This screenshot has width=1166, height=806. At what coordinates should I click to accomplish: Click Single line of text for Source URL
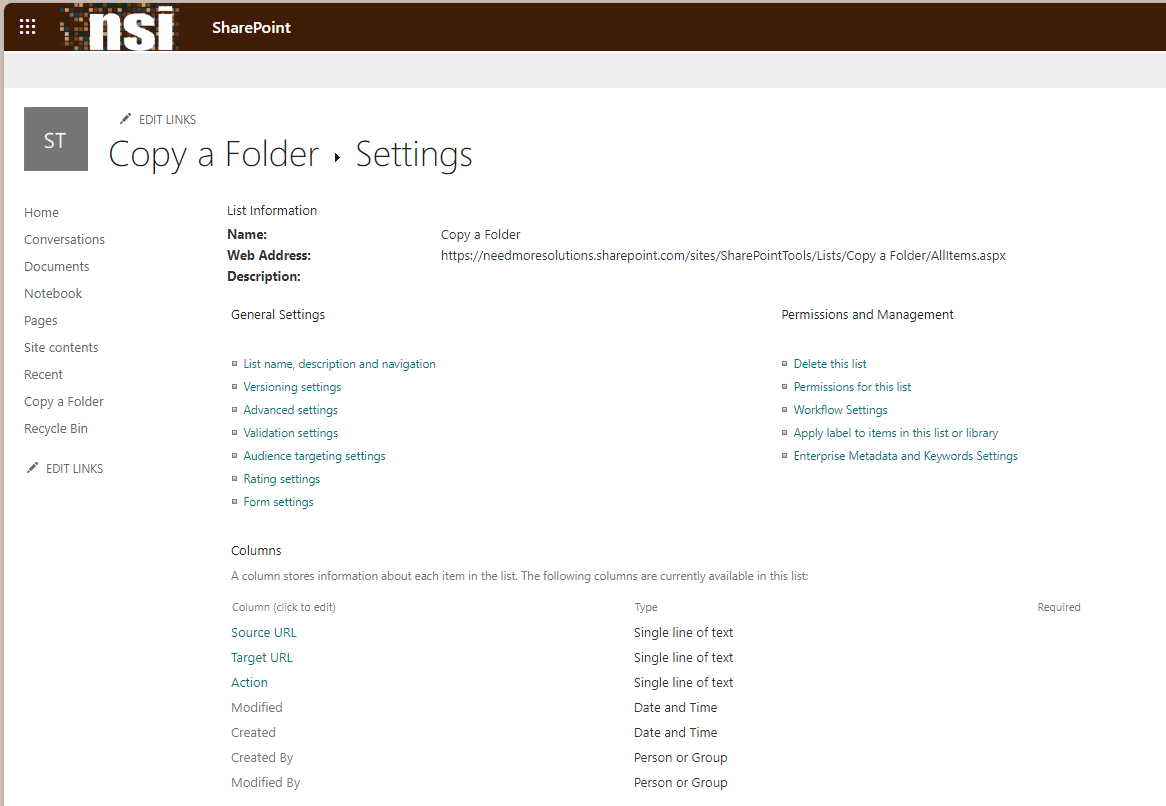coord(683,633)
